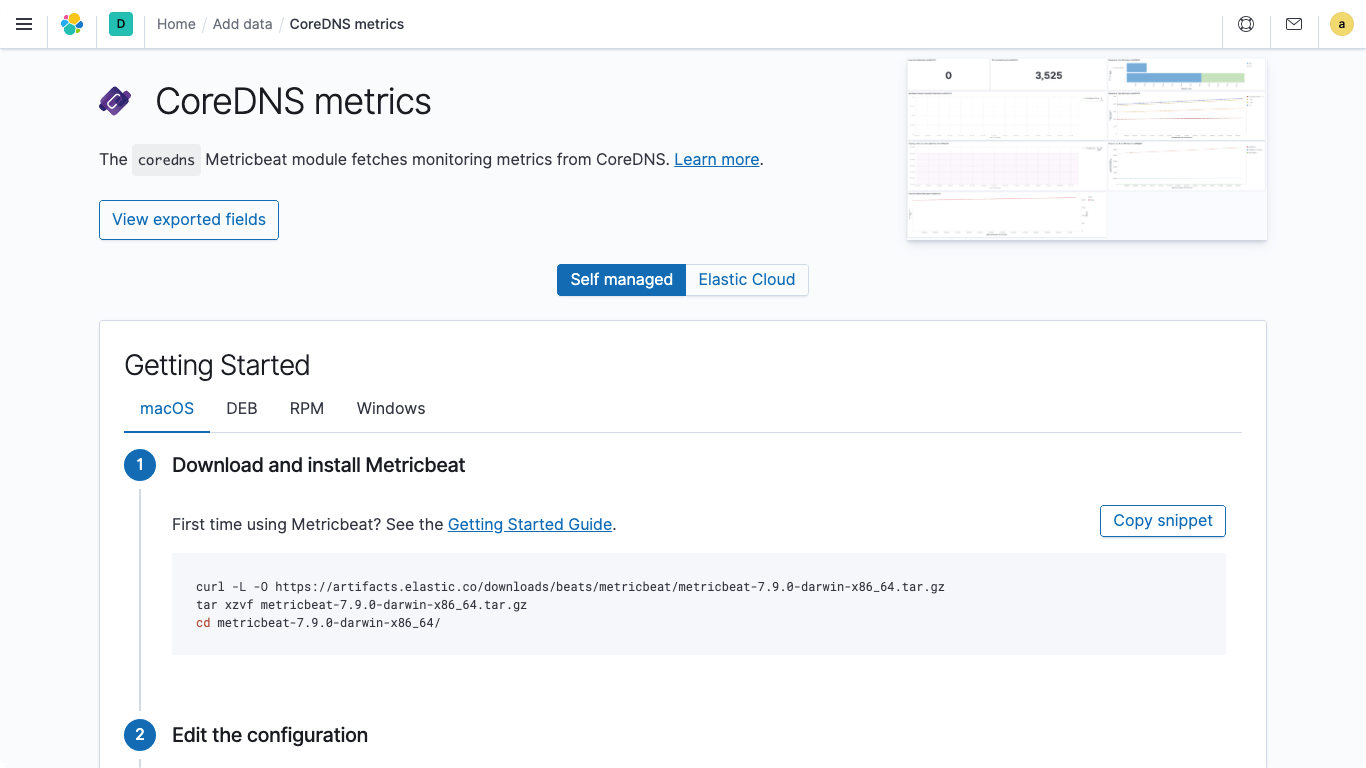
Task: Open the green D space selector
Action: click(x=121, y=24)
